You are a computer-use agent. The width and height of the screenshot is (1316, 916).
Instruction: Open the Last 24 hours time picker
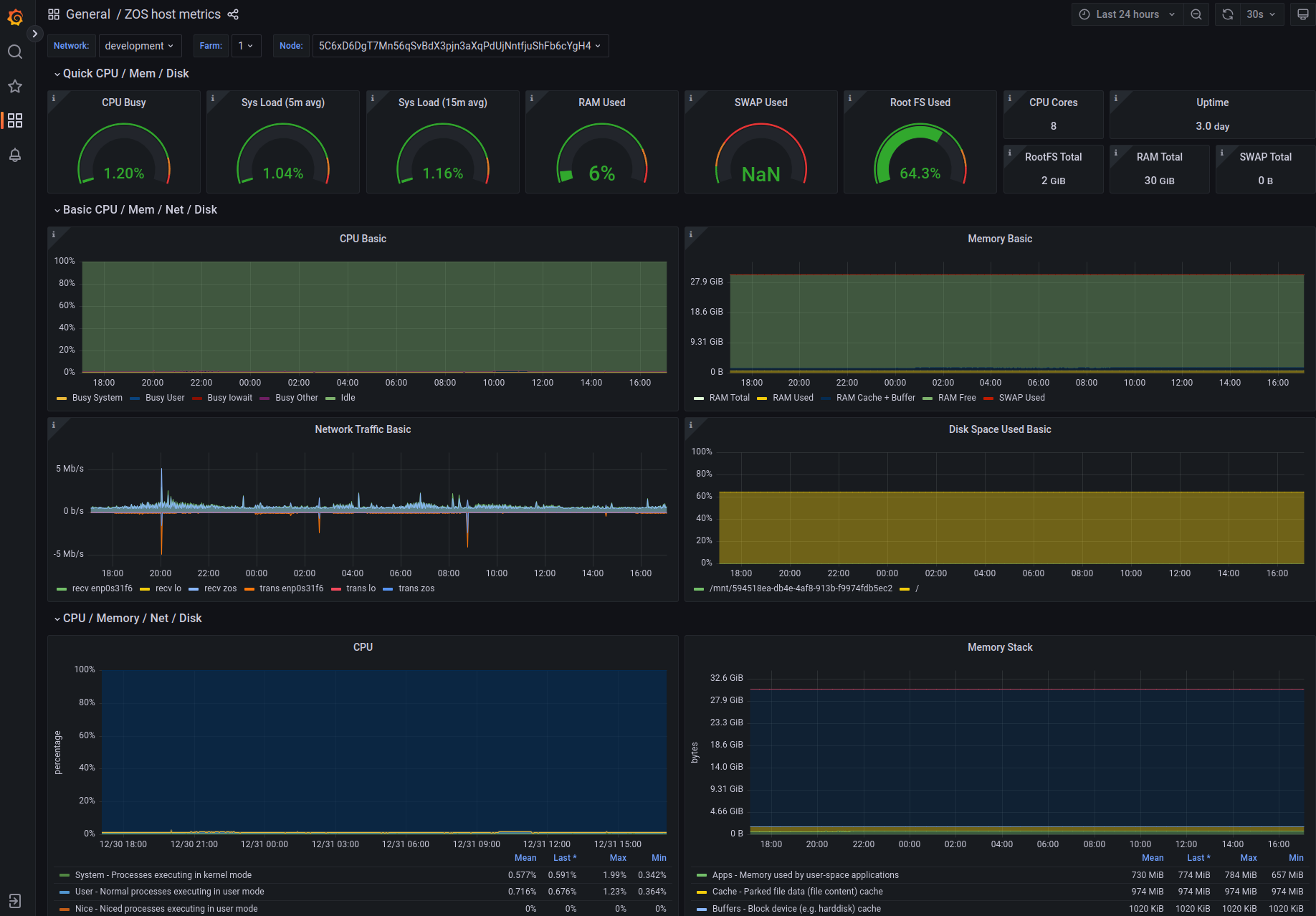click(x=1127, y=14)
